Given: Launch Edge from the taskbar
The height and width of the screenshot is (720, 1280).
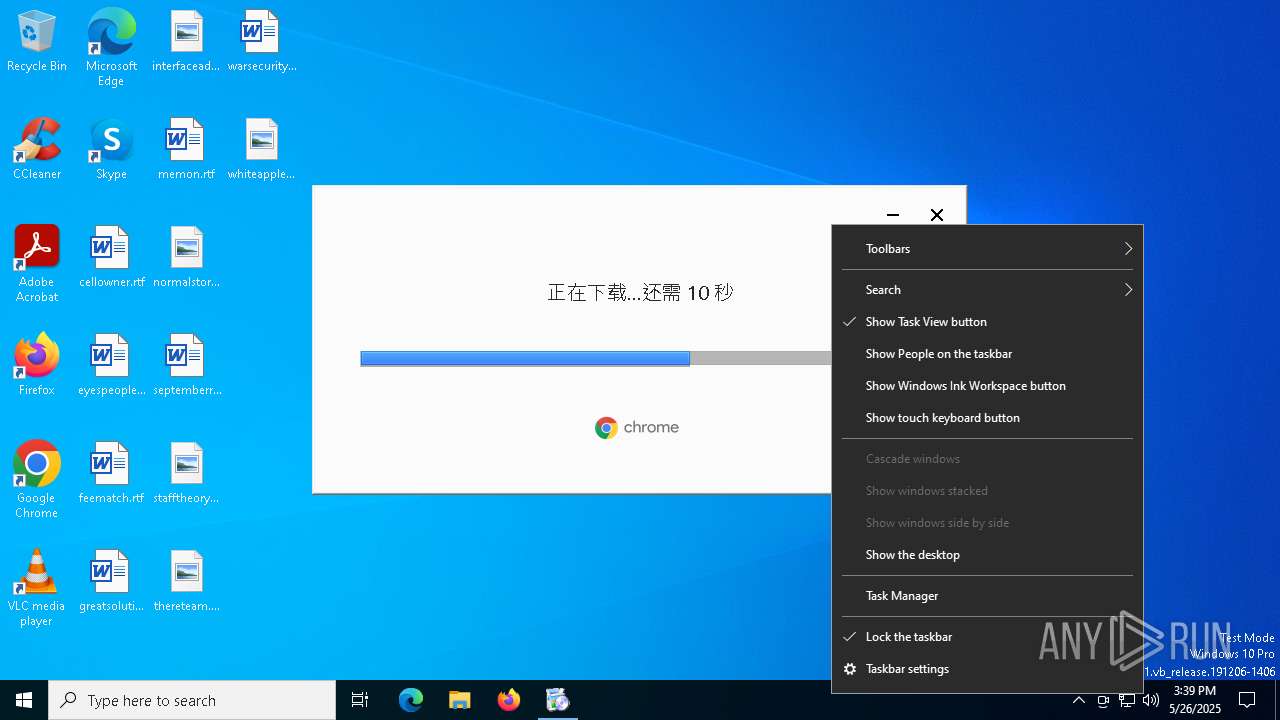Looking at the screenshot, I should pos(411,700).
